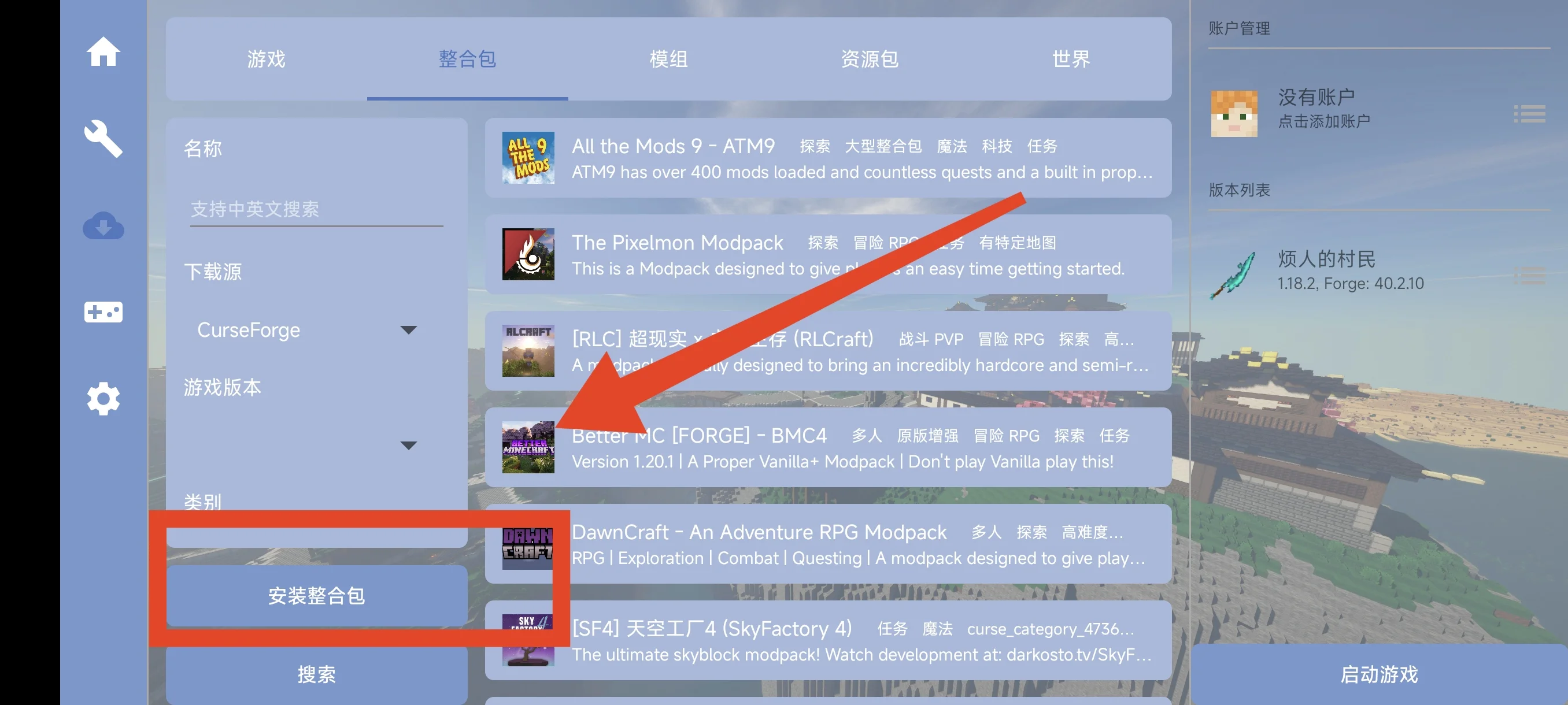Click 点击添加账户 to add account
The width and height of the screenshot is (1568, 705).
click(1324, 121)
